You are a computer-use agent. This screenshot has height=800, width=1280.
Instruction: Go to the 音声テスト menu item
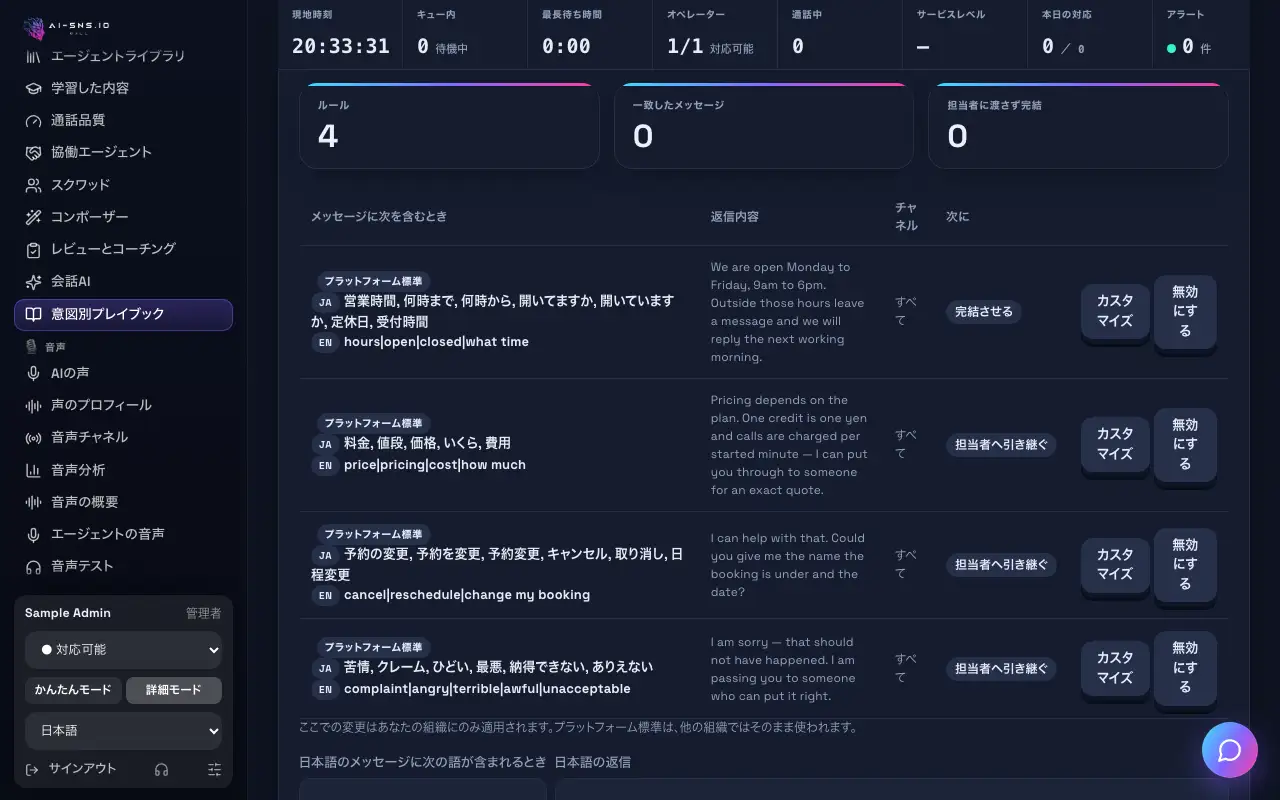(123, 566)
